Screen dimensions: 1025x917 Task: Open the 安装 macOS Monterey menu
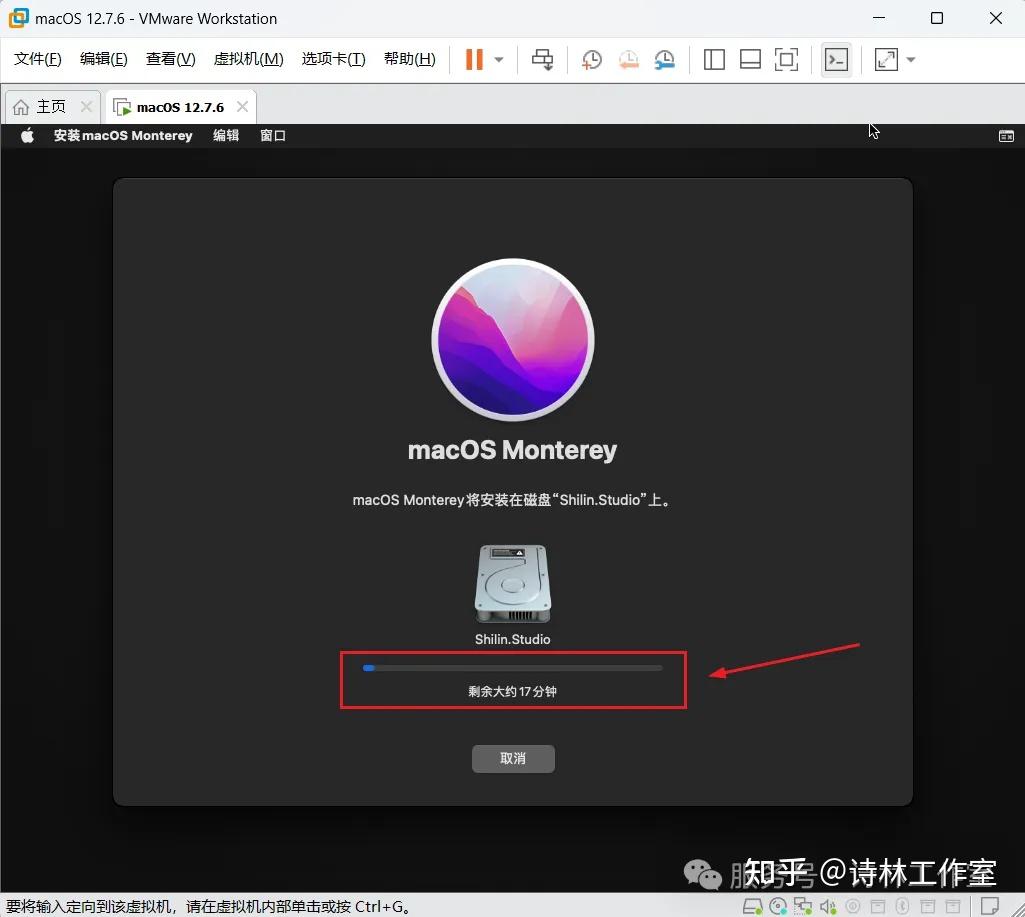[123, 135]
